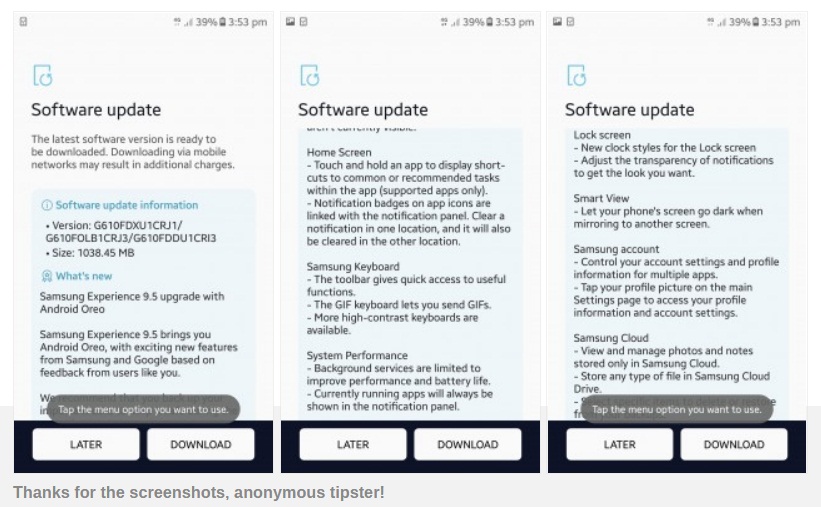Tap the toast message in the right screenshot
The image size is (821, 507).
coord(676,410)
